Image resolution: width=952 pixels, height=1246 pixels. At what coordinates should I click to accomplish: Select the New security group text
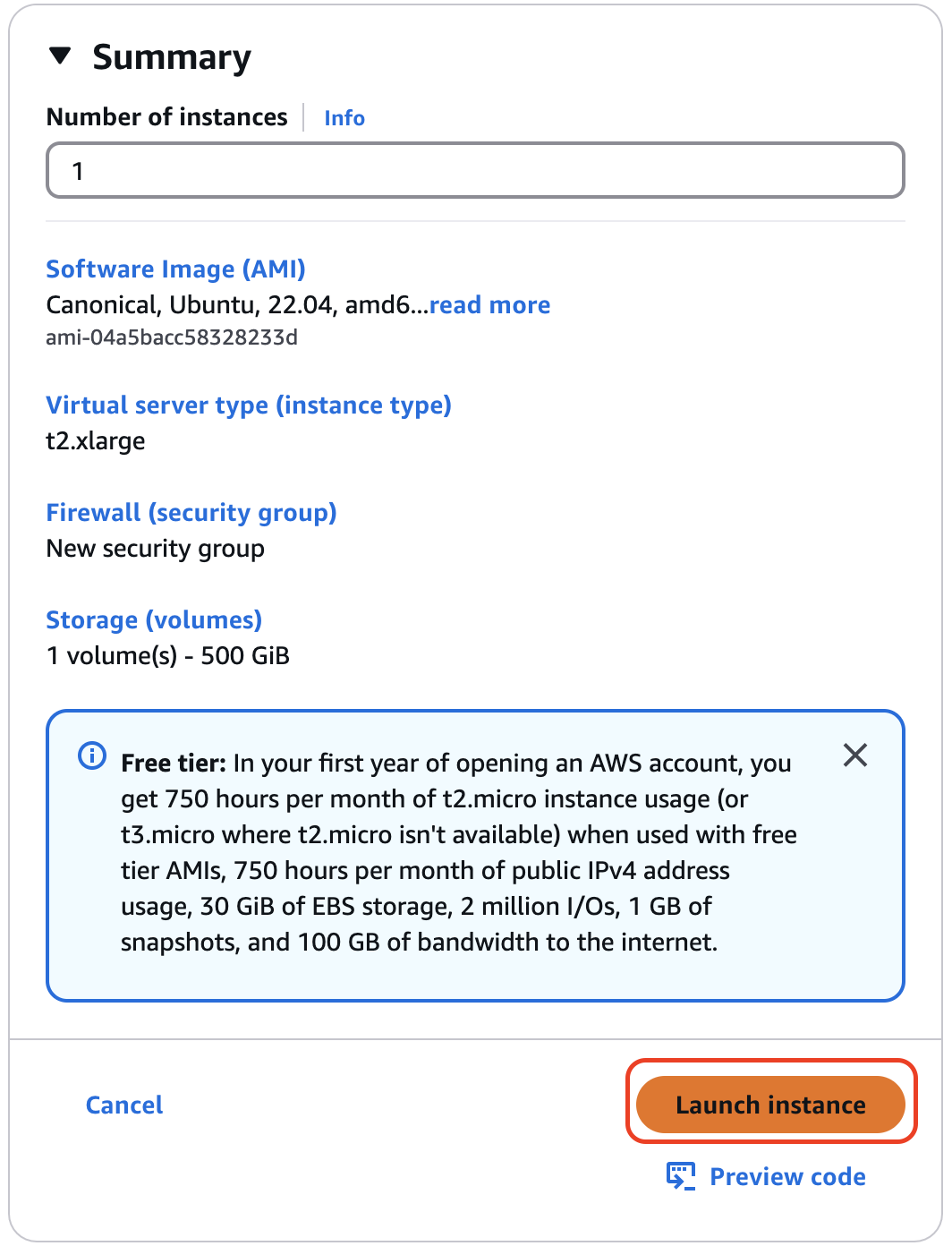(x=156, y=548)
